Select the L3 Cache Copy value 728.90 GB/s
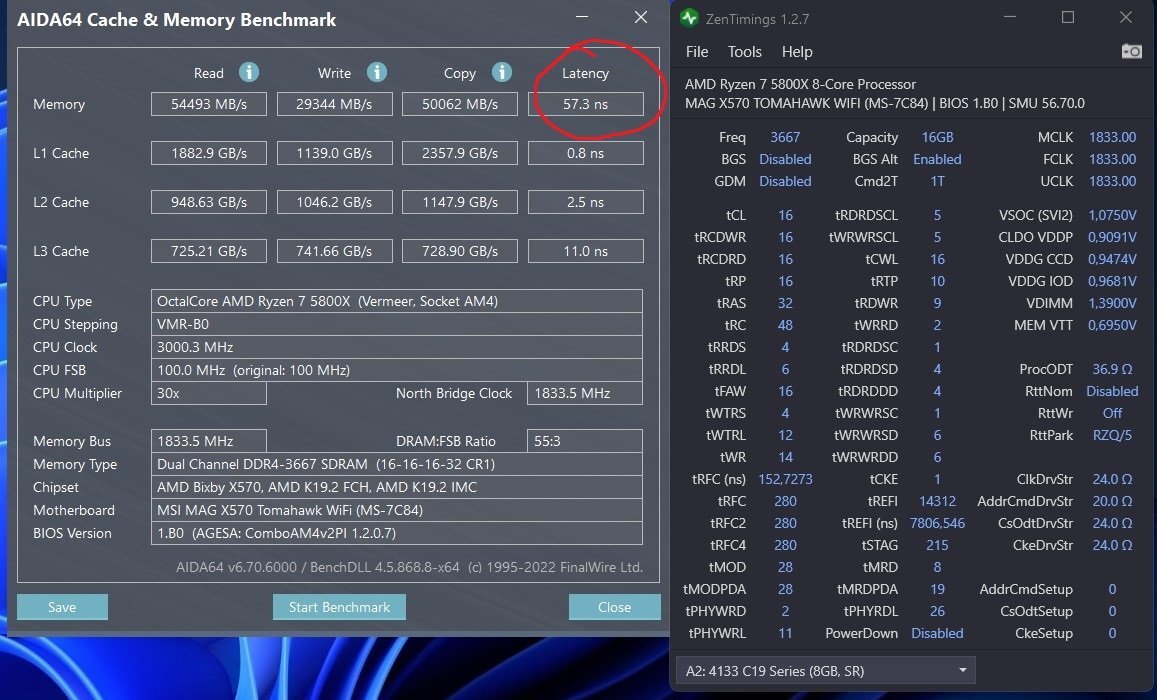This screenshot has height=700, width=1157. (x=460, y=251)
